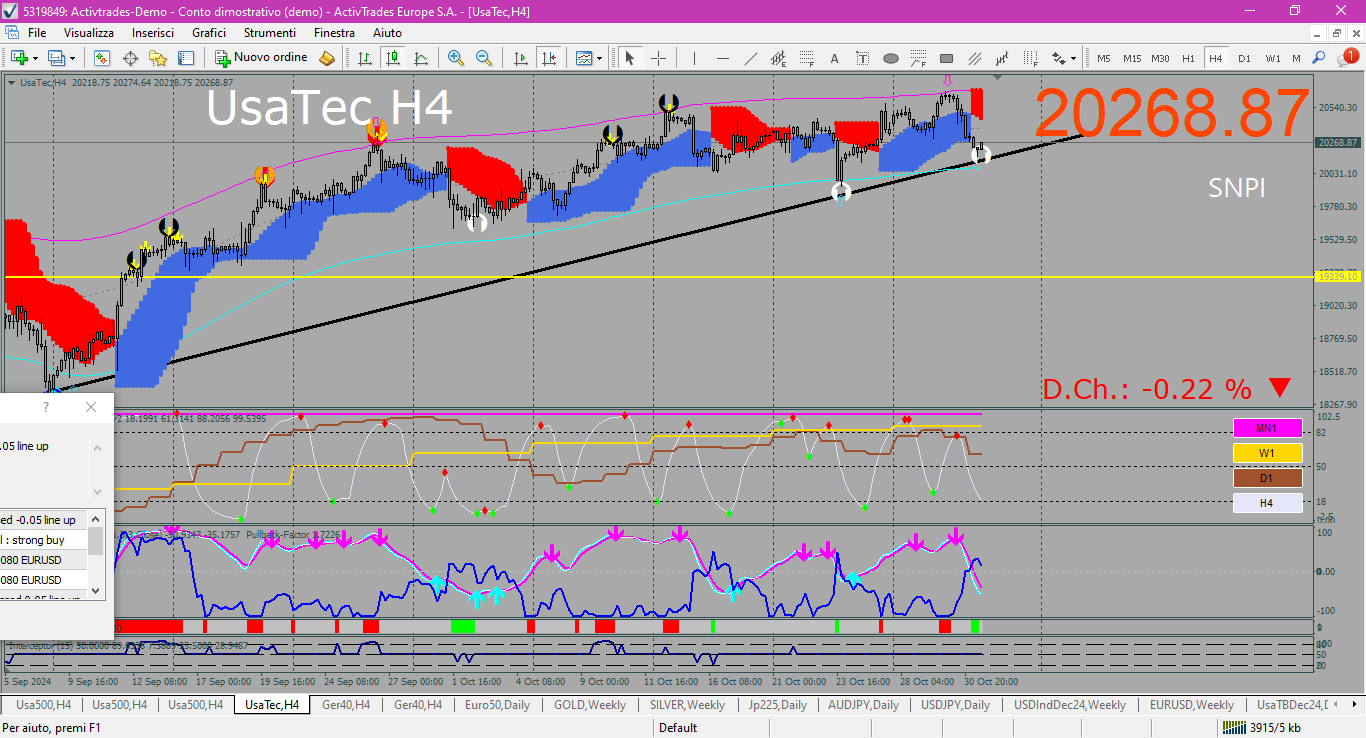Show the Terminal panel icon
The height and width of the screenshot is (738, 1366).
tap(186, 58)
